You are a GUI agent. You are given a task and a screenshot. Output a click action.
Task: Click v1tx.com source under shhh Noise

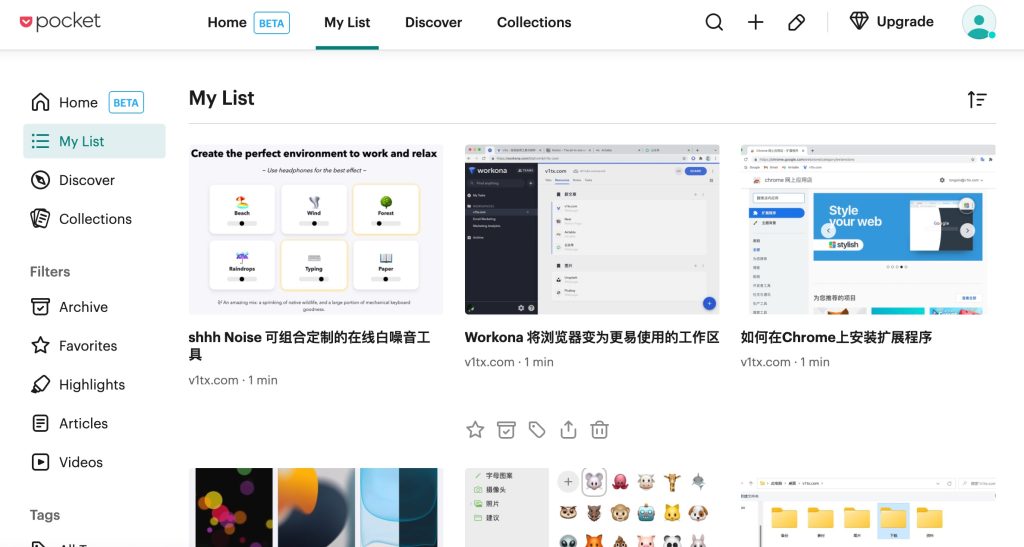(214, 380)
